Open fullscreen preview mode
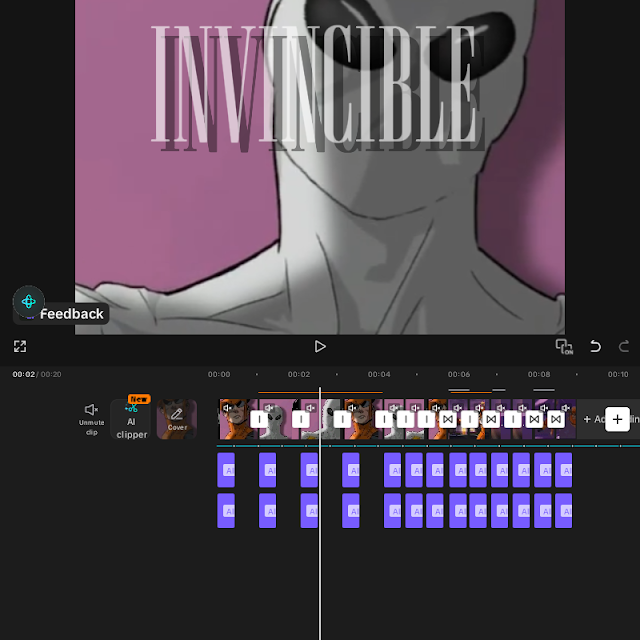The height and width of the screenshot is (640, 640). coord(20,346)
